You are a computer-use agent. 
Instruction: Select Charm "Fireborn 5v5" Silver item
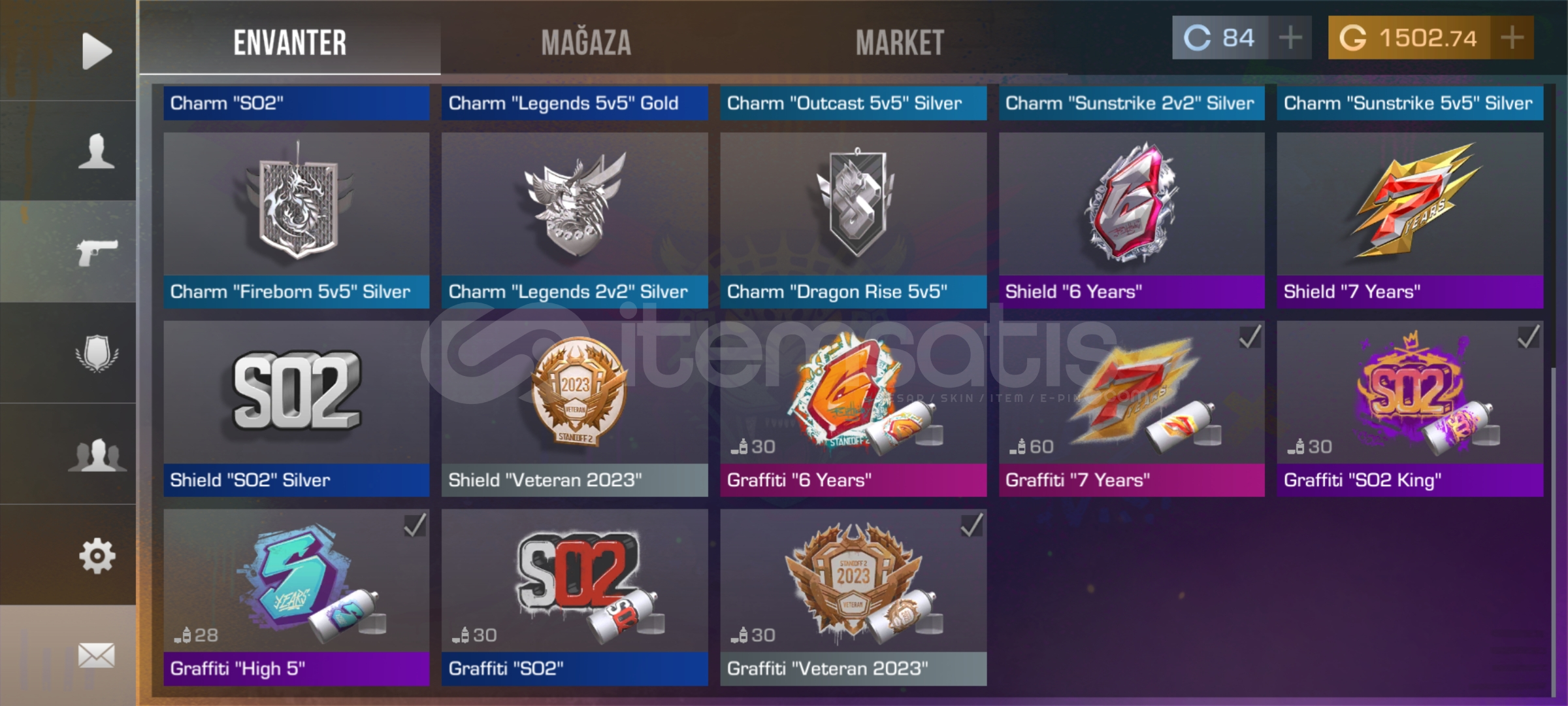click(x=297, y=220)
